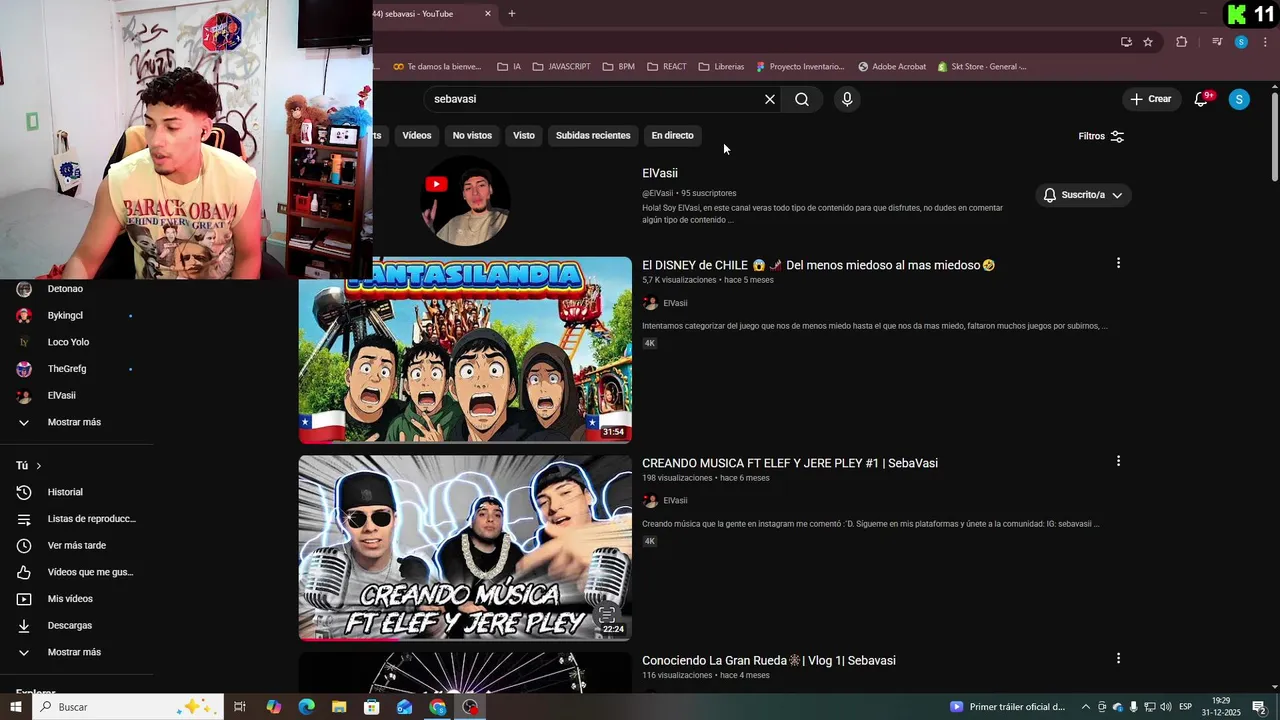Image resolution: width=1280 pixels, height=720 pixels.
Task: Click the Creando Música video thumbnail
Action: [465, 548]
